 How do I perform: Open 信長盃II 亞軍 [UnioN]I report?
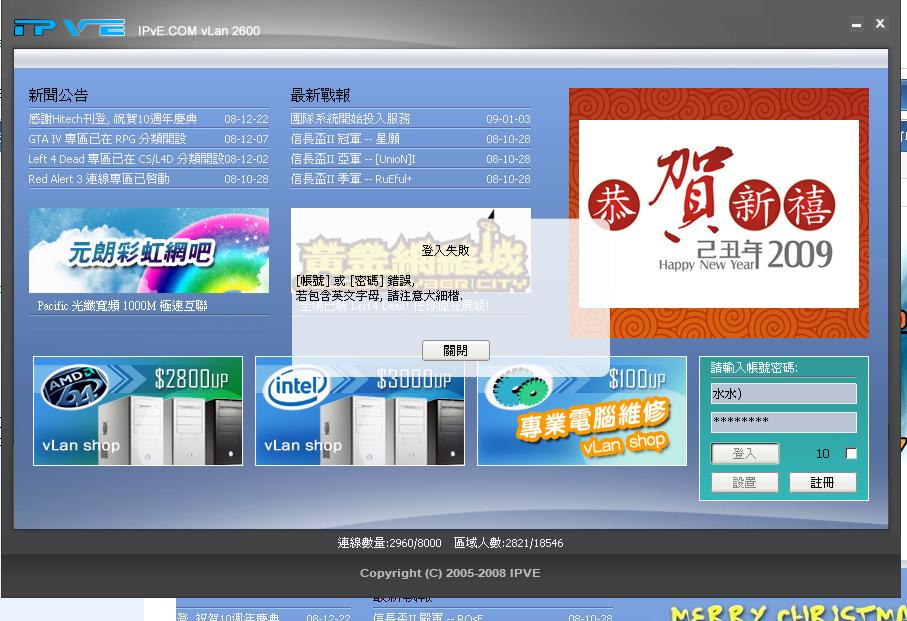tap(410, 158)
